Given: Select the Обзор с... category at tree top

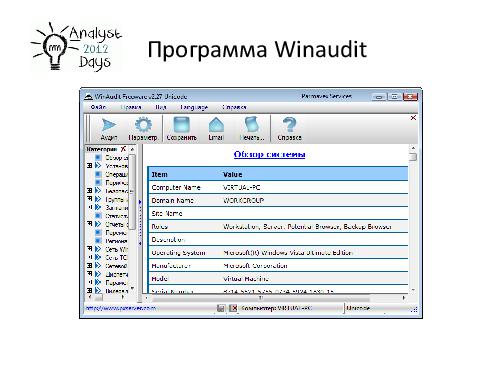Looking at the screenshot, I should tap(116, 157).
